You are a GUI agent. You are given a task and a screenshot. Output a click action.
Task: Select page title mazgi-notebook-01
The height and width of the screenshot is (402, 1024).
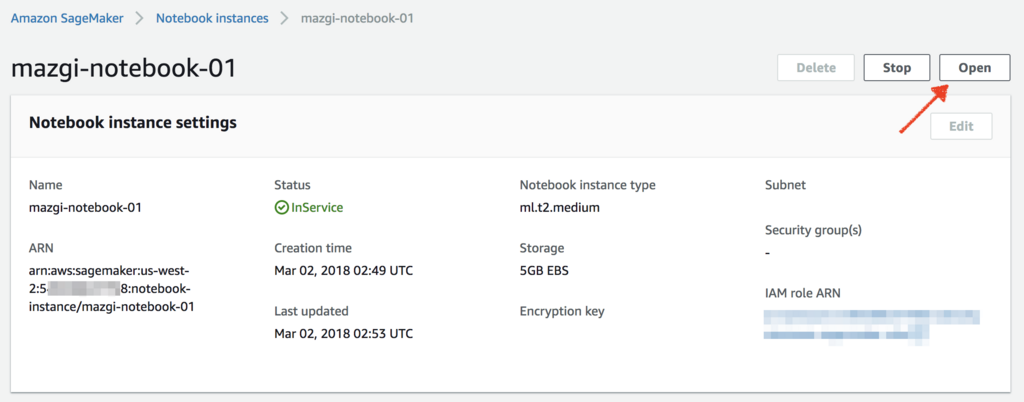tap(123, 69)
